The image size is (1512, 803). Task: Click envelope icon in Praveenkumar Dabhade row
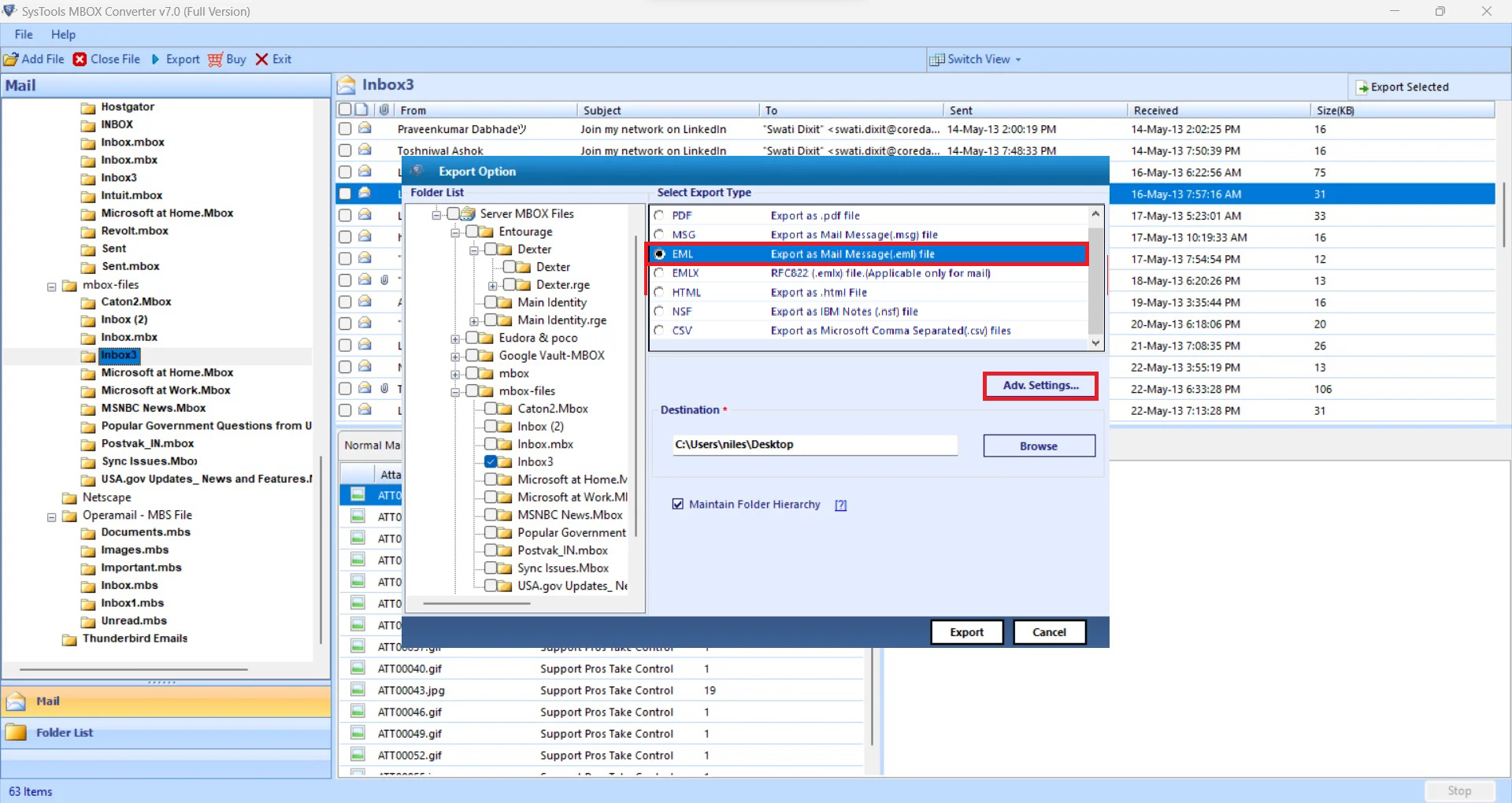coord(365,128)
